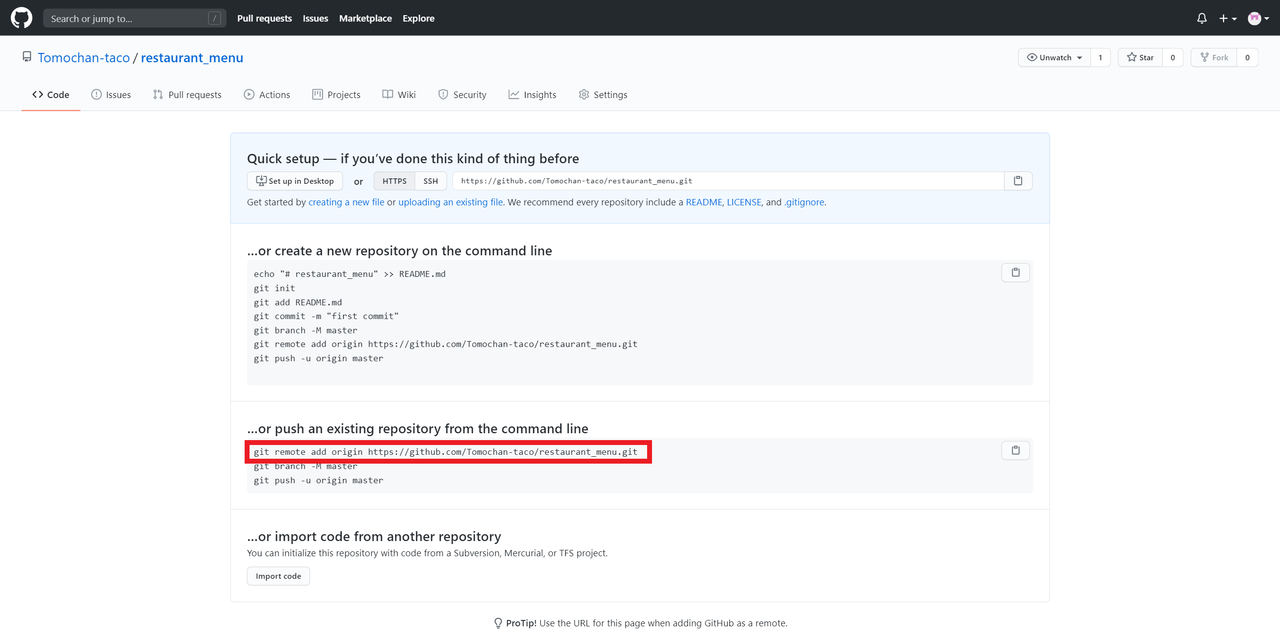Open the stargazers count
This screenshot has width=1280, height=643.
tap(1171, 58)
